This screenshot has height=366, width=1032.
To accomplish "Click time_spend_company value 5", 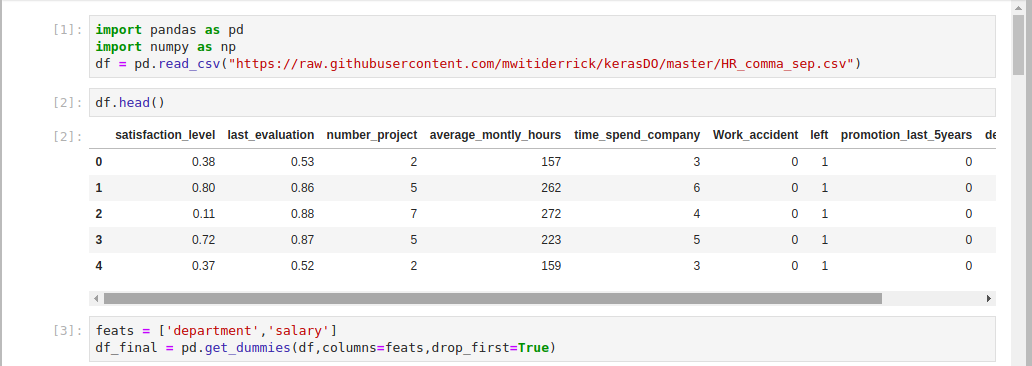I will click(696, 240).
